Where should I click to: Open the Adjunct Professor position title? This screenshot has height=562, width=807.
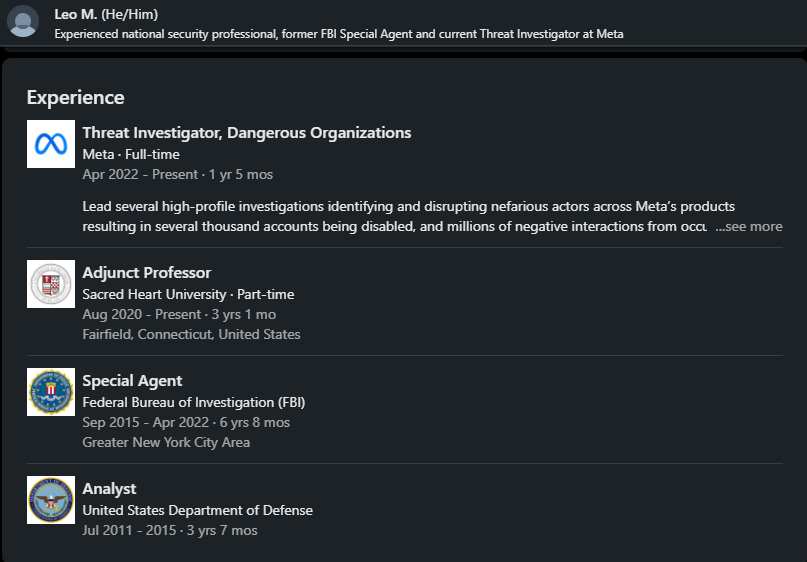pos(146,273)
